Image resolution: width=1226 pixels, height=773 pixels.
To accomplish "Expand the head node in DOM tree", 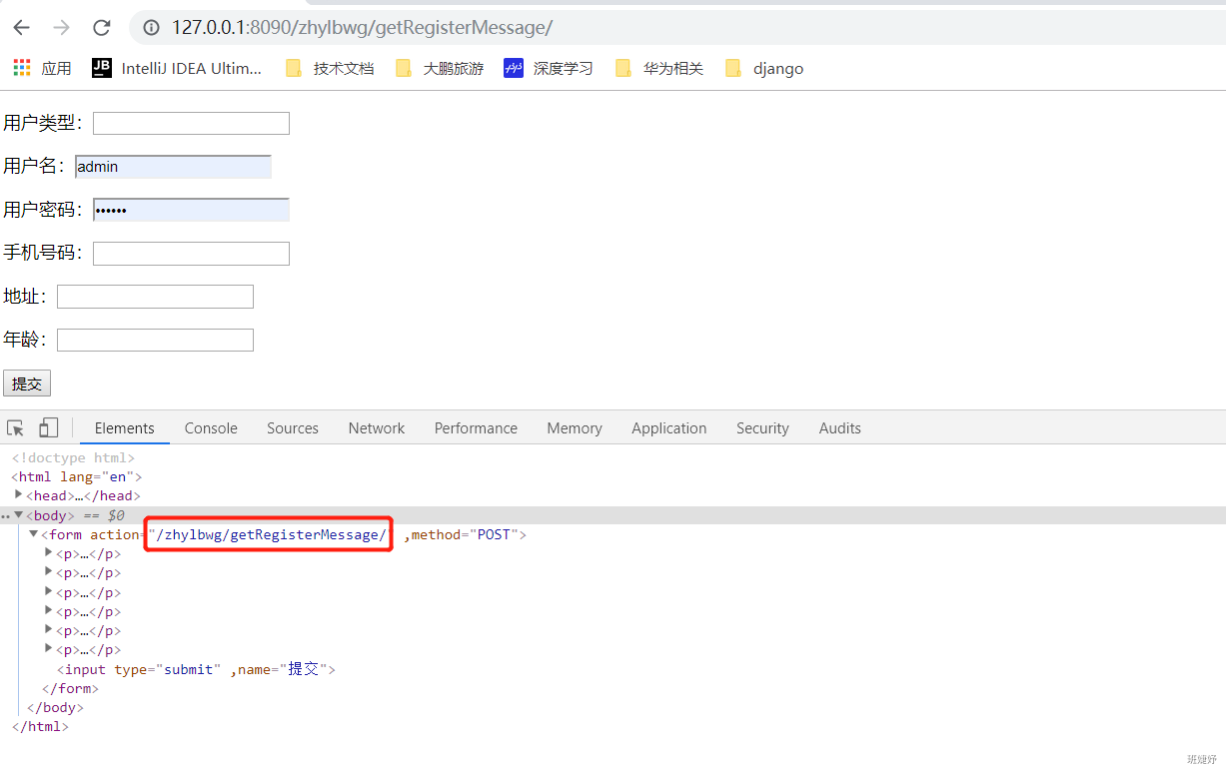I will click(19, 495).
